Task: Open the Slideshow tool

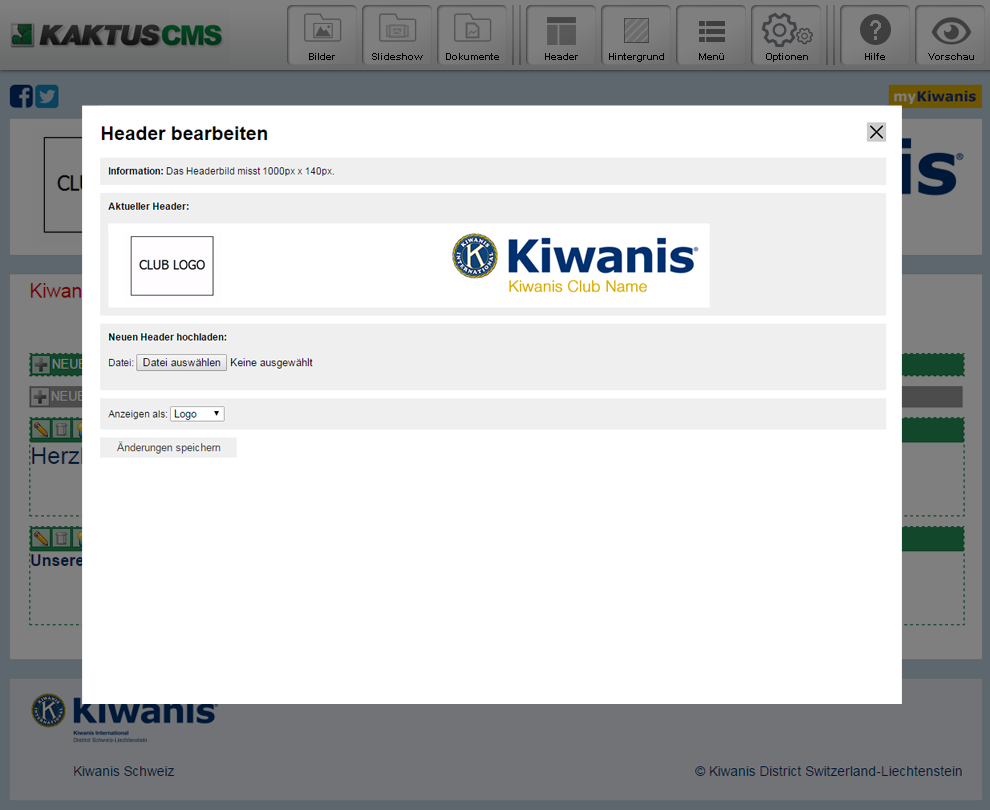Action: click(397, 36)
